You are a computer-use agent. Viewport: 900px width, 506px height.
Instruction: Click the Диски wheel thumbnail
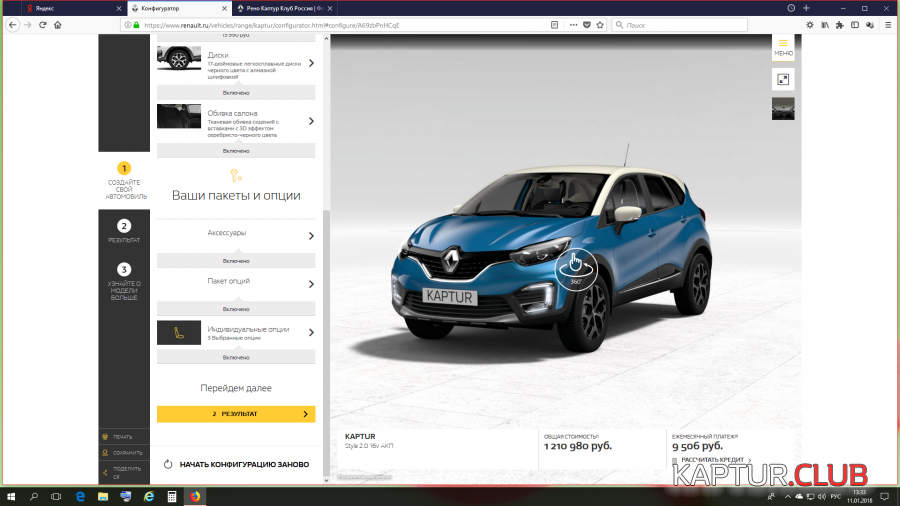(179, 58)
